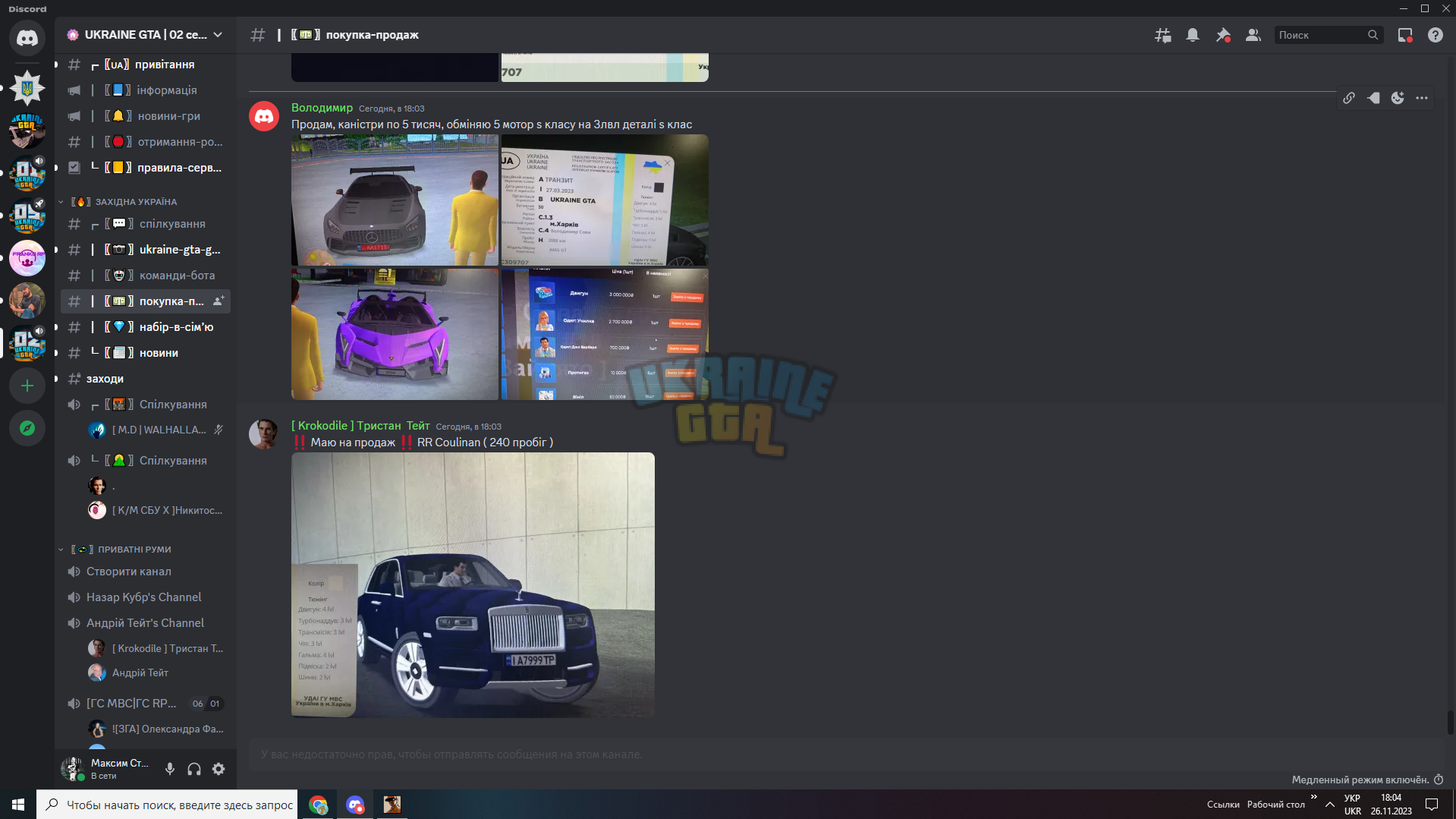Open the price list screenshot image
The width and height of the screenshot is (1456, 819).
[x=605, y=334]
